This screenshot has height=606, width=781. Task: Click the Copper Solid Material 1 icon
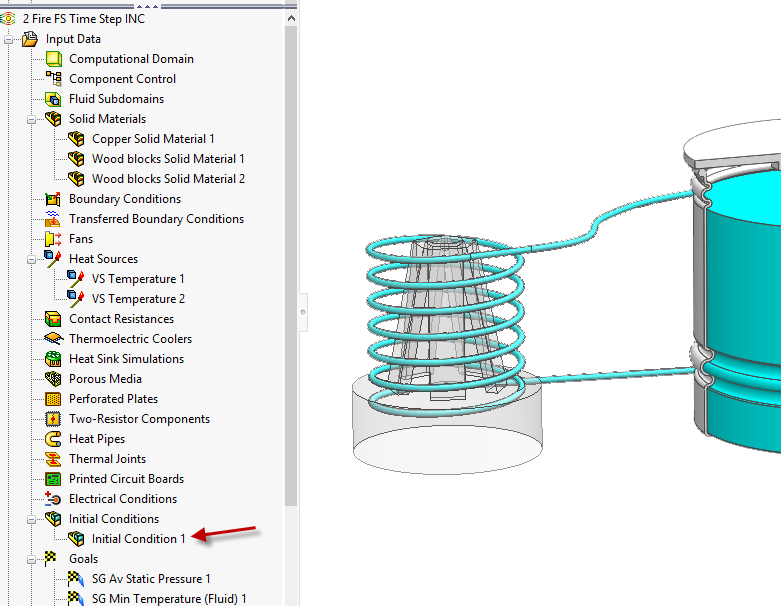tap(76, 138)
